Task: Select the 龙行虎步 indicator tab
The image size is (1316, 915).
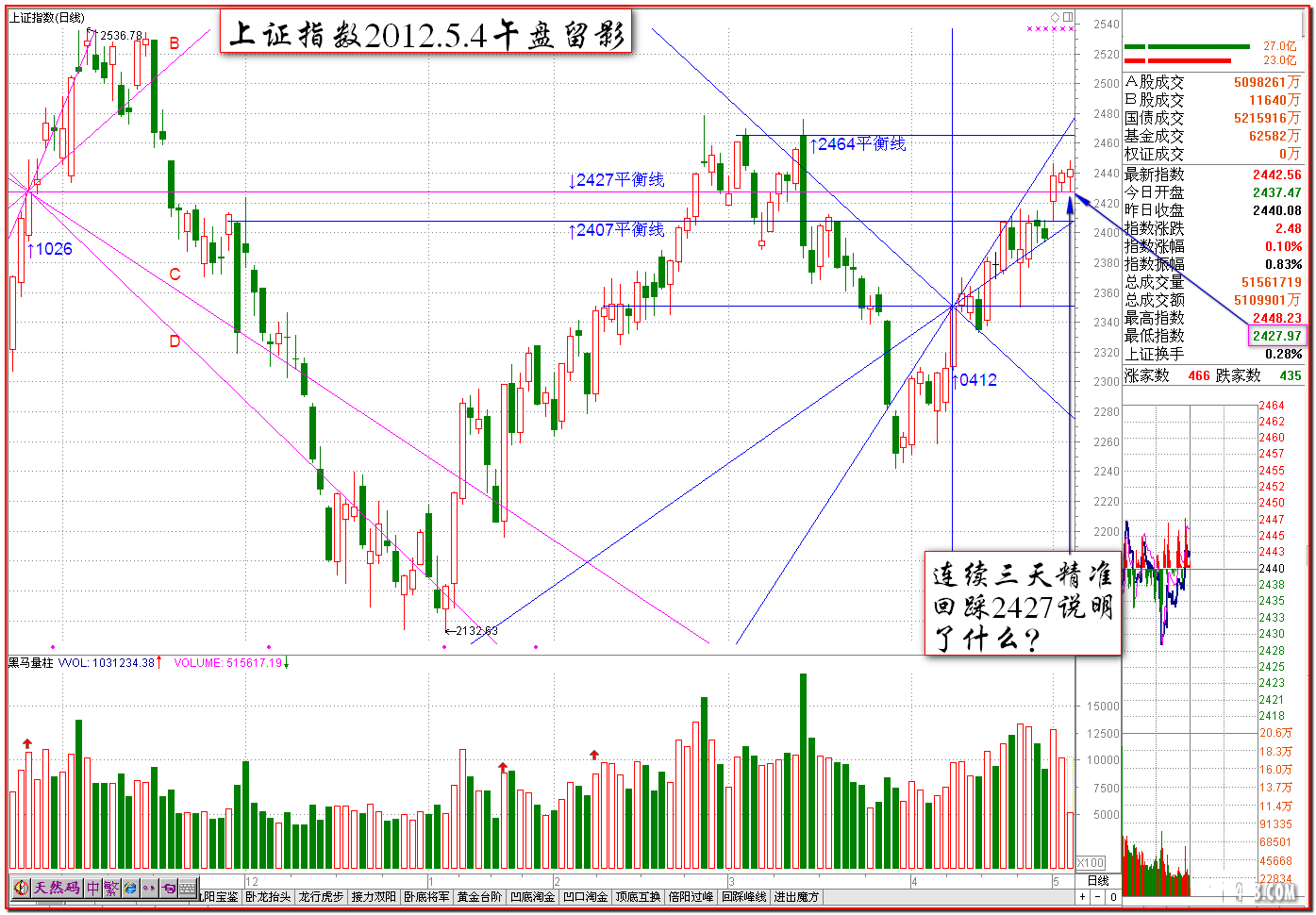Action: [321, 896]
